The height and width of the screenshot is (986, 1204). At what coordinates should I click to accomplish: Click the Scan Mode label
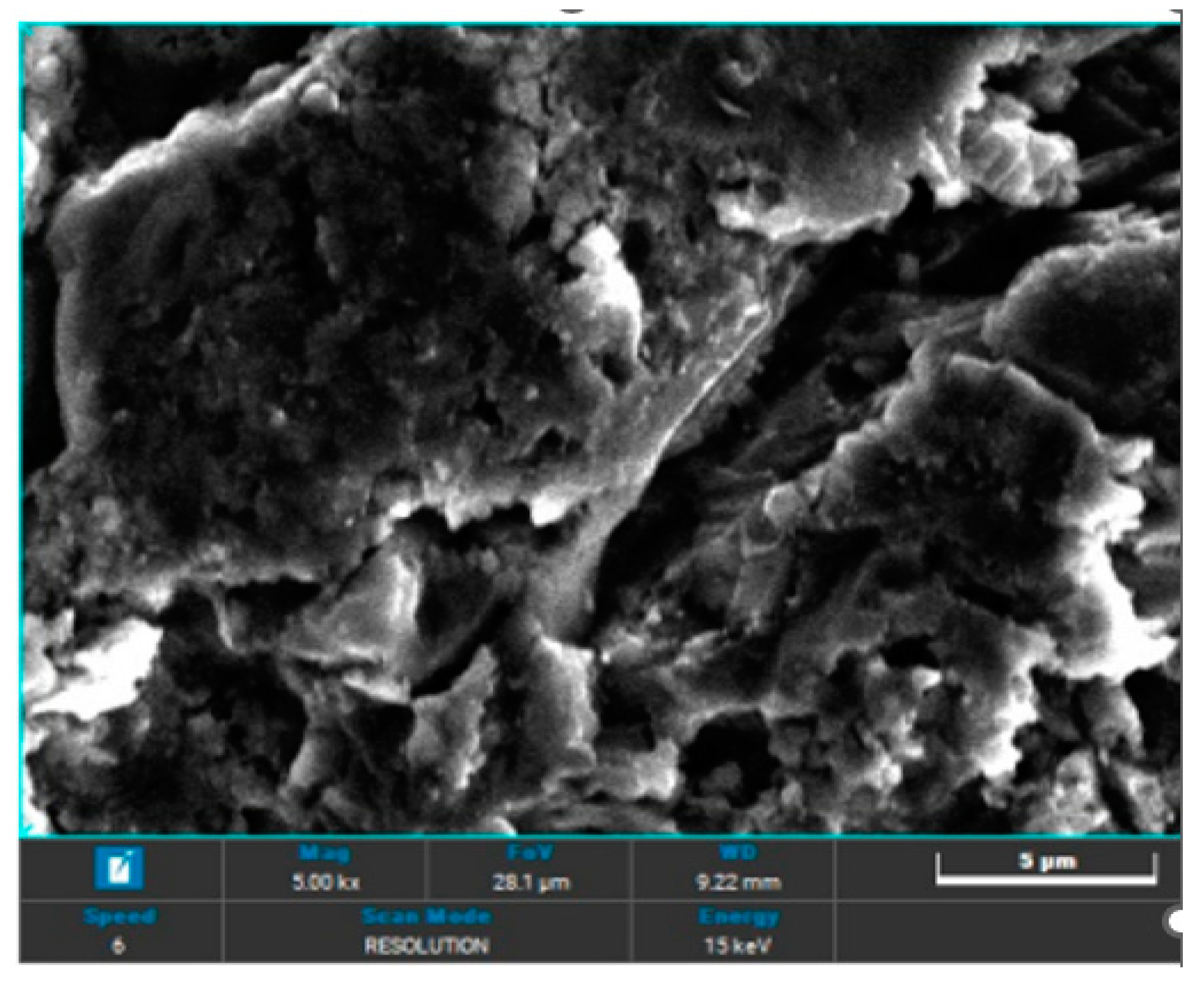[x=426, y=917]
